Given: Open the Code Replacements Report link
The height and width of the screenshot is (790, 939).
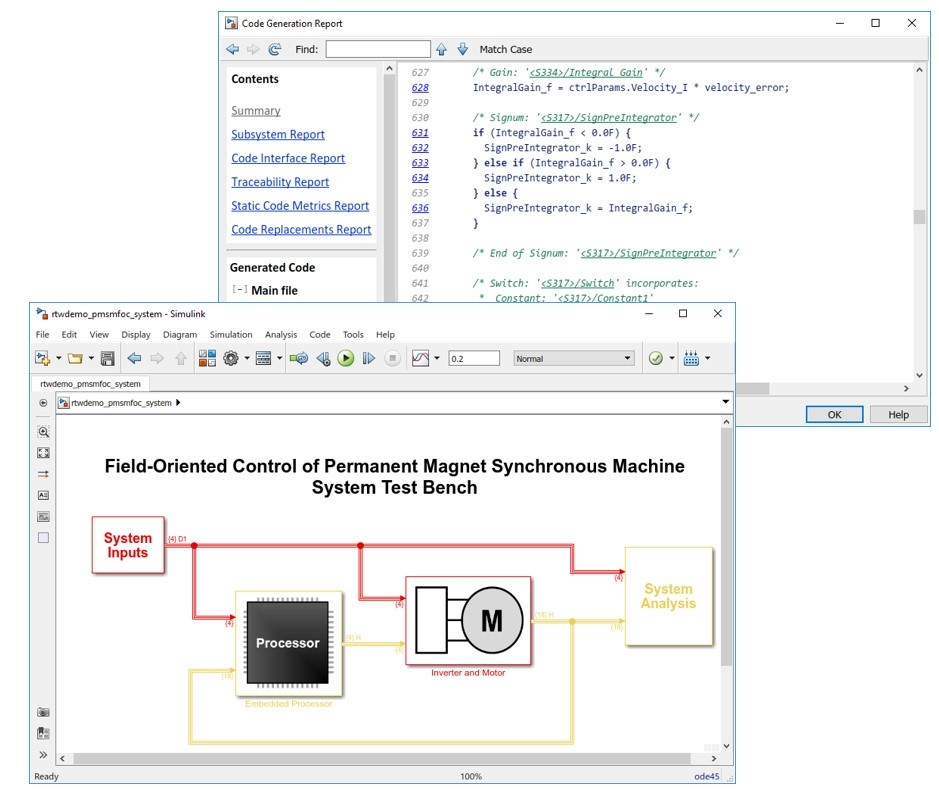Looking at the screenshot, I should [301, 229].
